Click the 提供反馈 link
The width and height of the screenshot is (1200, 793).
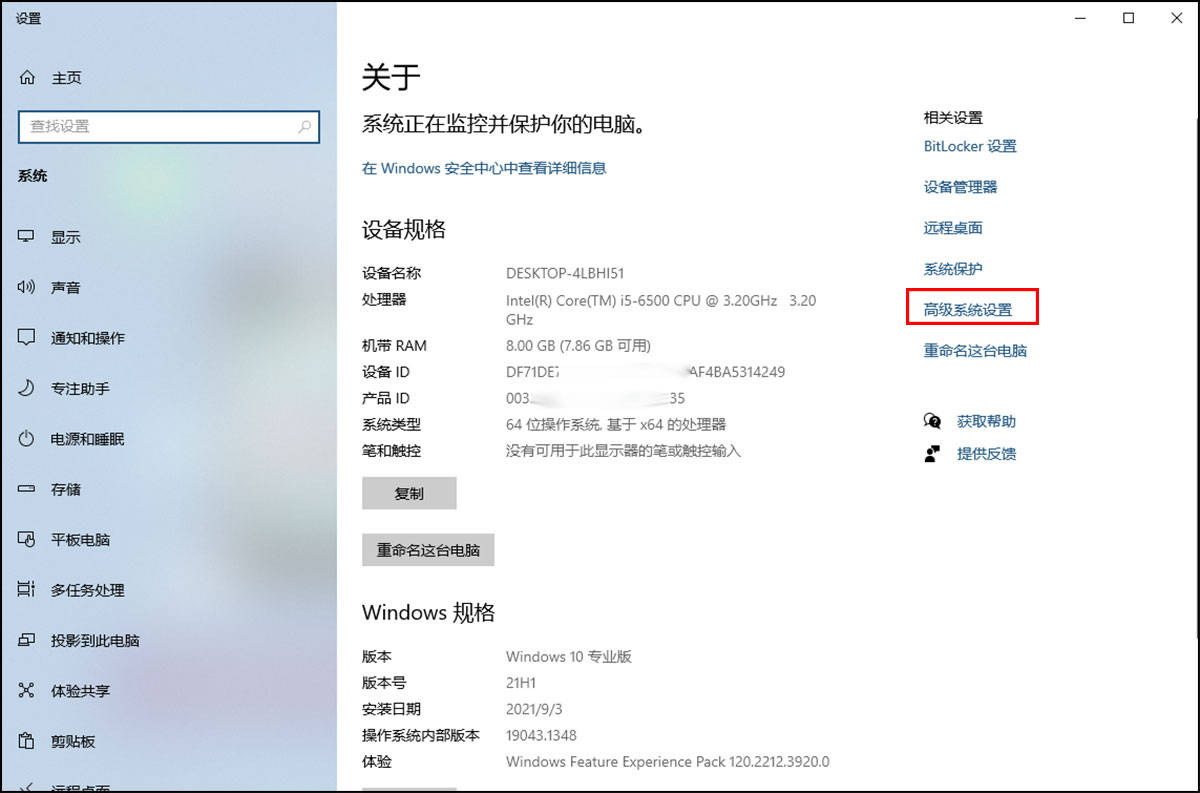click(x=986, y=454)
